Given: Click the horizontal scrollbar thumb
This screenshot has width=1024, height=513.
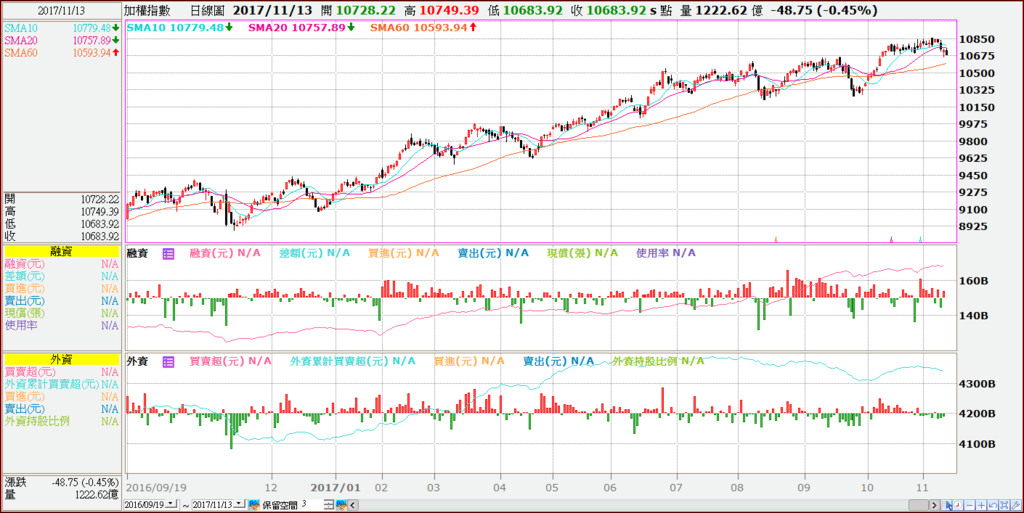Looking at the screenshot, I should point(918,505).
